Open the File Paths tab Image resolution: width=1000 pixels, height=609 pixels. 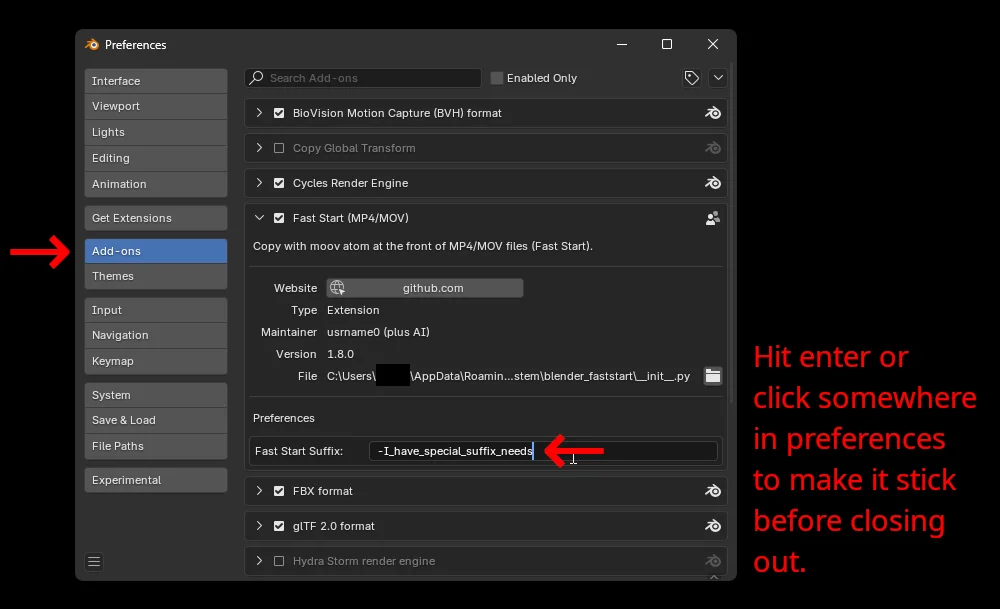(x=156, y=446)
